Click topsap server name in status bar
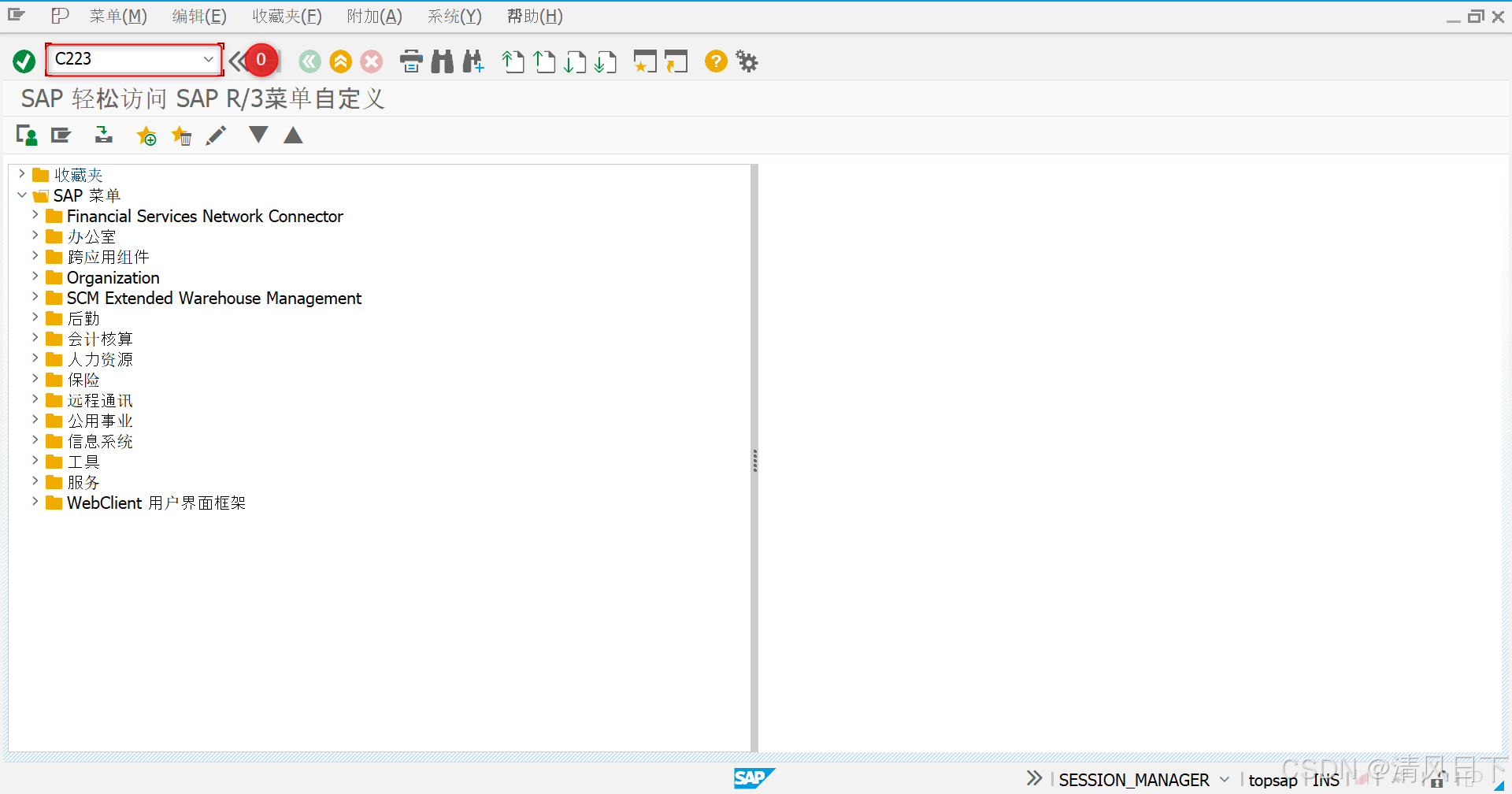 click(1273, 780)
